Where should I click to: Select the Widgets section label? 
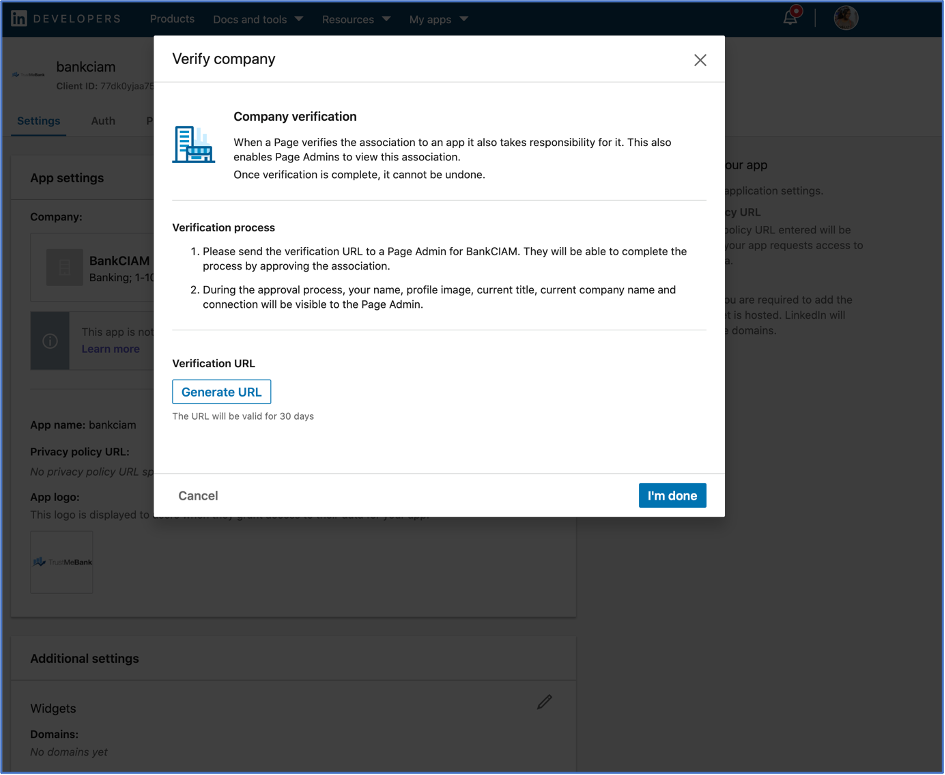coord(53,709)
